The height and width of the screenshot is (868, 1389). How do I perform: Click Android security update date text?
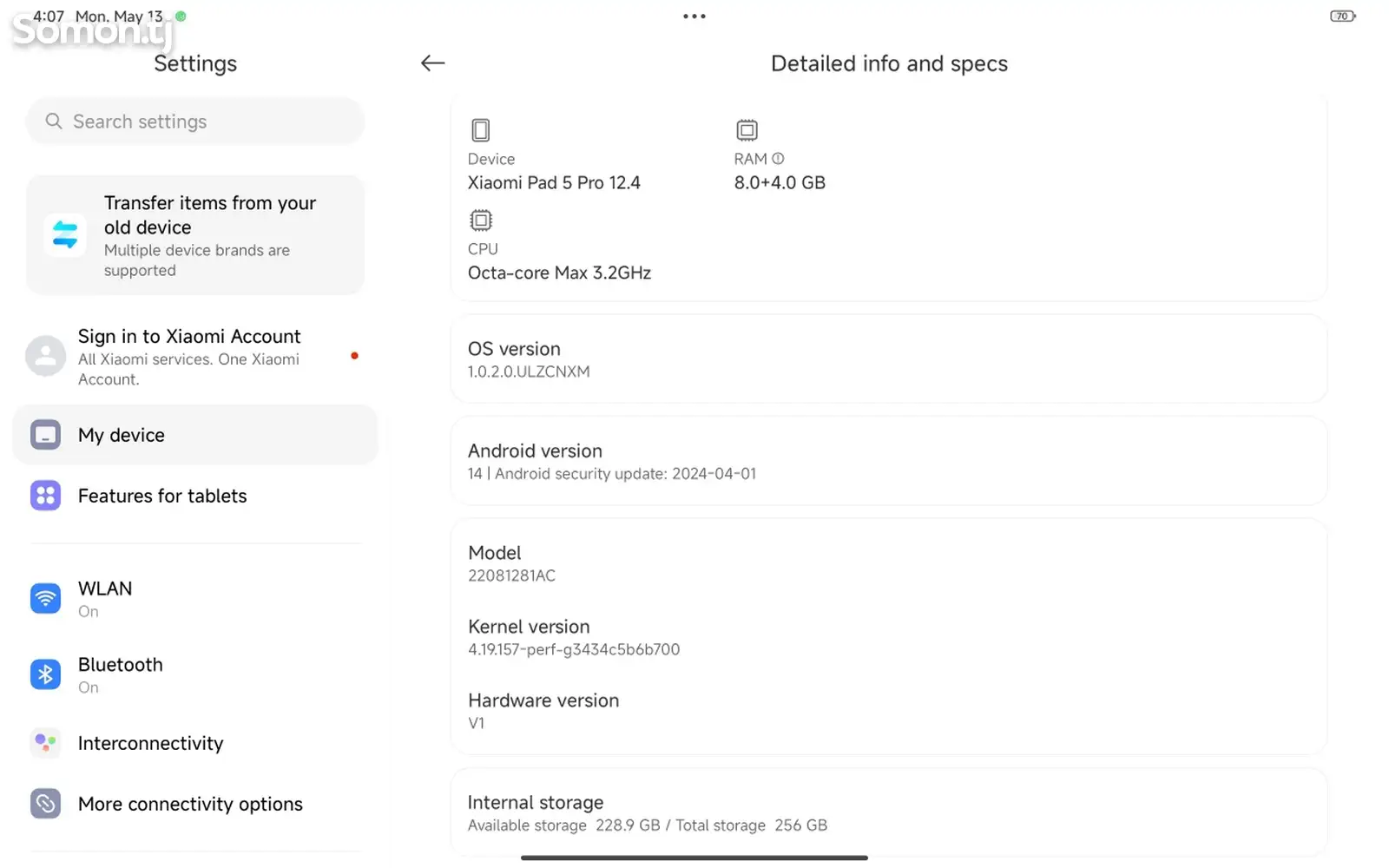pos(625,474)
